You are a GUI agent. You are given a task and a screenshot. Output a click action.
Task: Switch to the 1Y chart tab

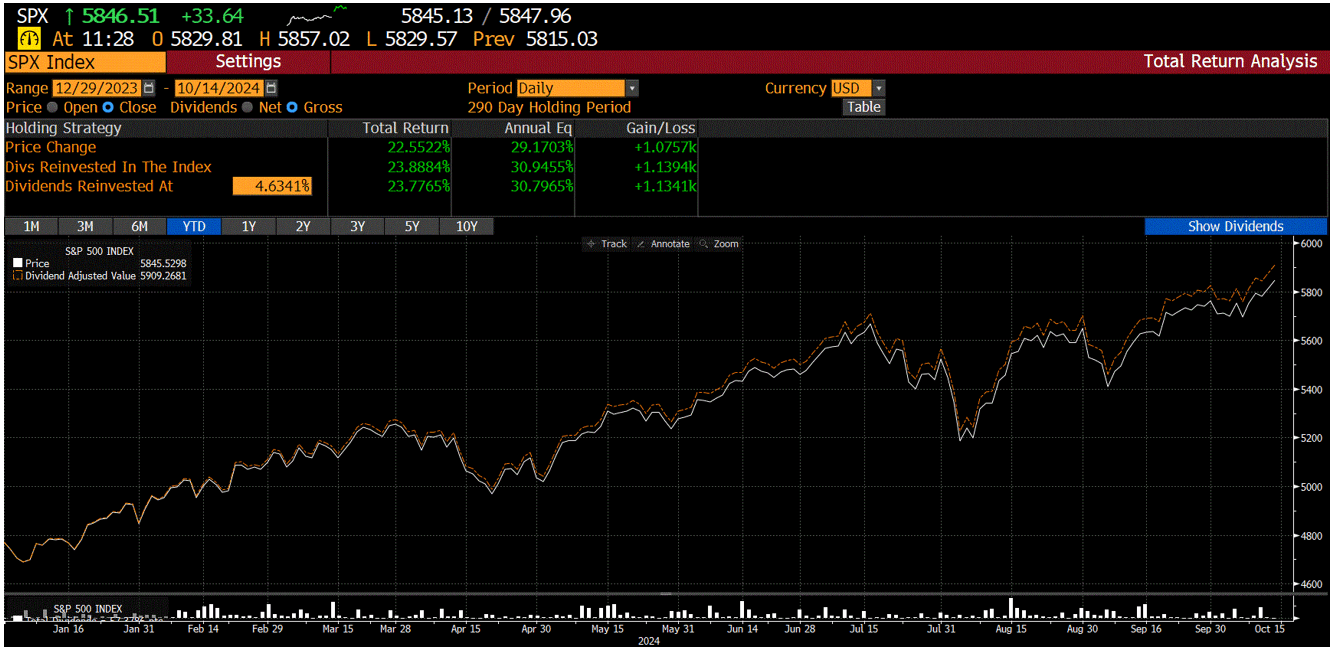pyautogui.click(x=248, y=226)
